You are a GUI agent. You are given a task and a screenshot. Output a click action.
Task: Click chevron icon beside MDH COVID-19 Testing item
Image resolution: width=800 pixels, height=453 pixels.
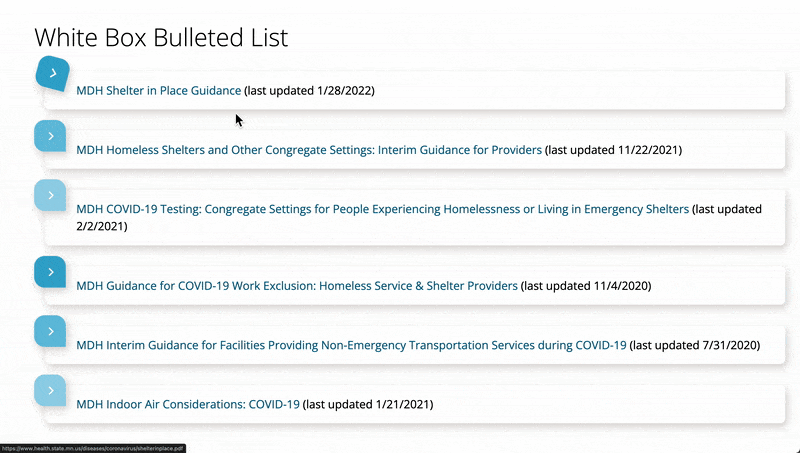pyautogui.click(x=51, y=194)
